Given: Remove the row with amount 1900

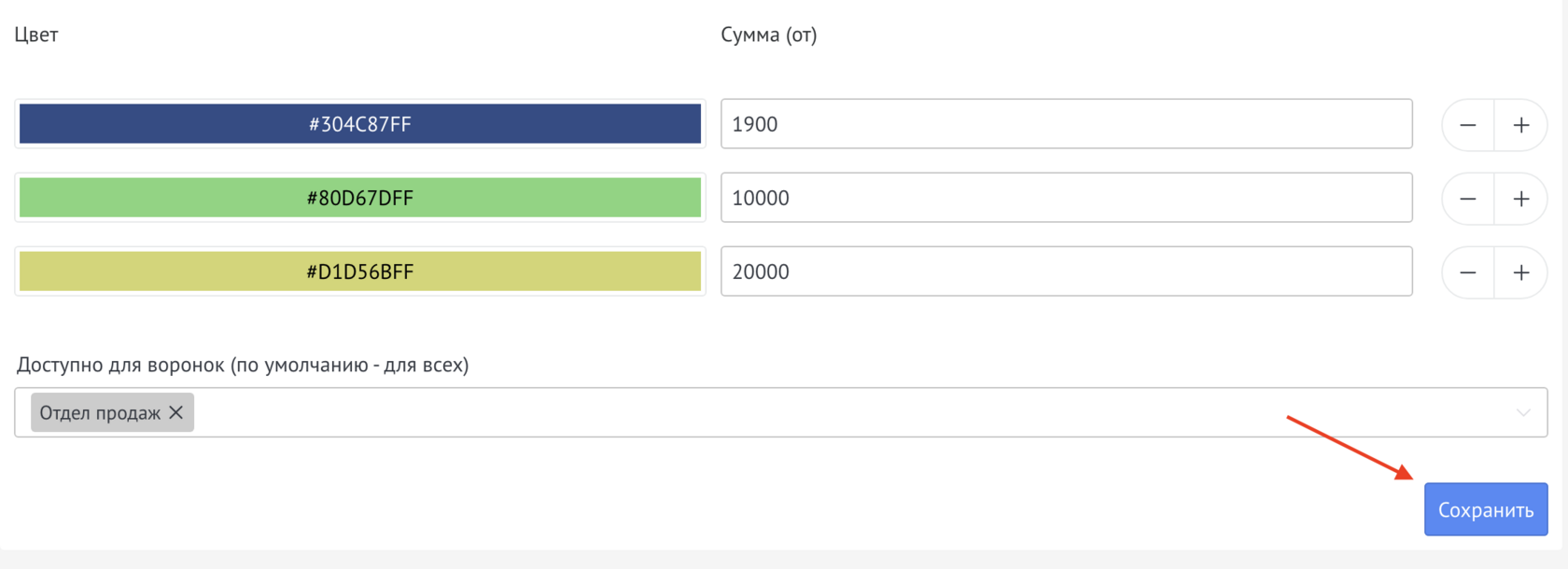Looking at the screenshot, I should [x=1468, y=125].
